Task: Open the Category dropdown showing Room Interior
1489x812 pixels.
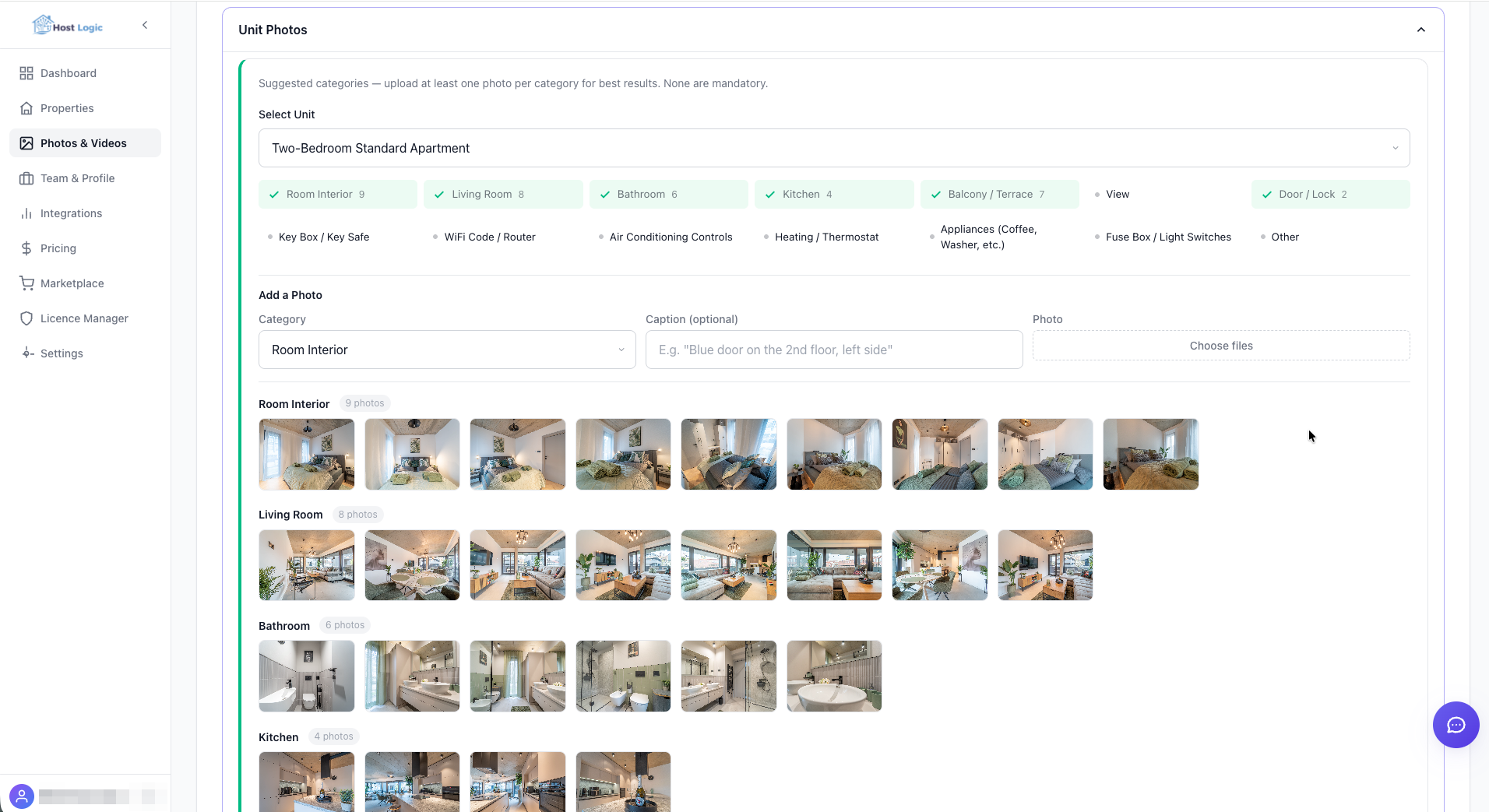Action: tap(447, 350)
